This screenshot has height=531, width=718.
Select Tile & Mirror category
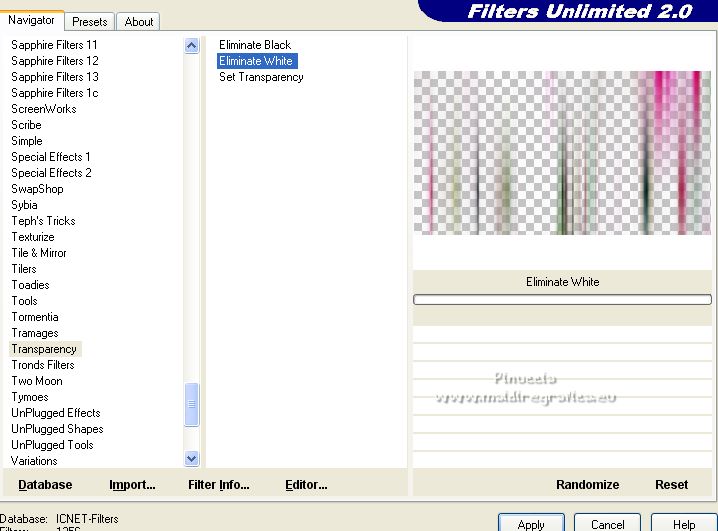(x=39, y=253)
